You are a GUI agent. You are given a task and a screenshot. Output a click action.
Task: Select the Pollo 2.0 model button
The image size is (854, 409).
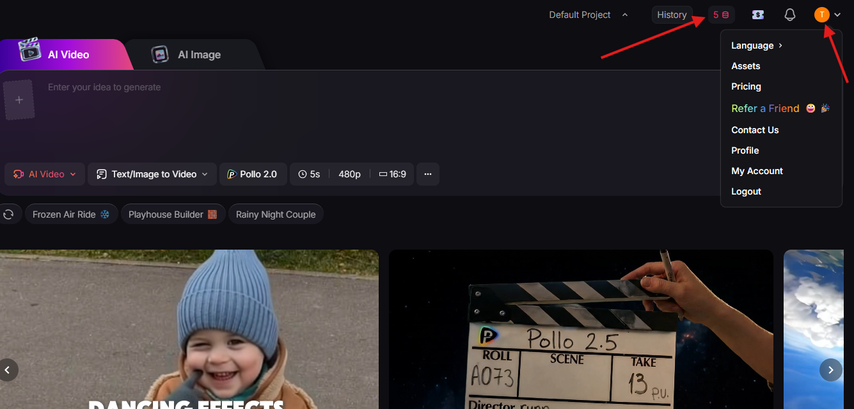tap(253, 174)
